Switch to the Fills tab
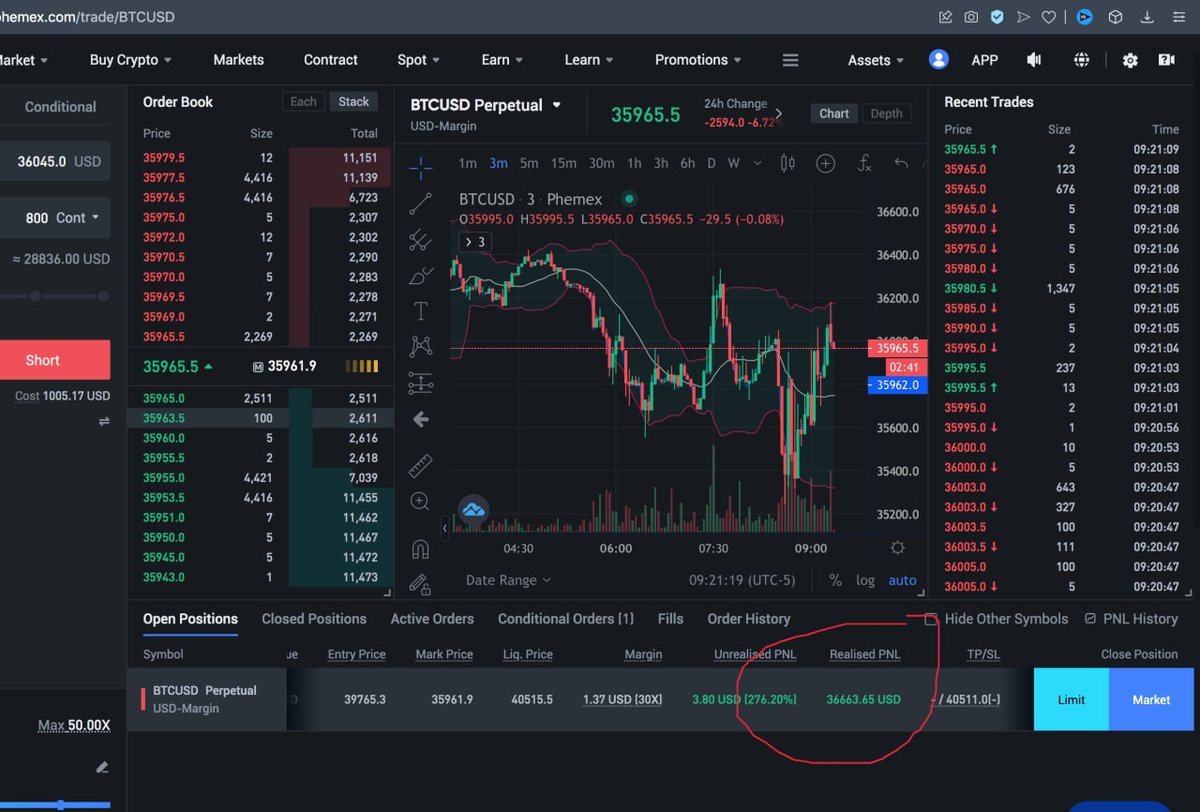The height and width of the screenshot is (812, 1200). click(671, 619)
